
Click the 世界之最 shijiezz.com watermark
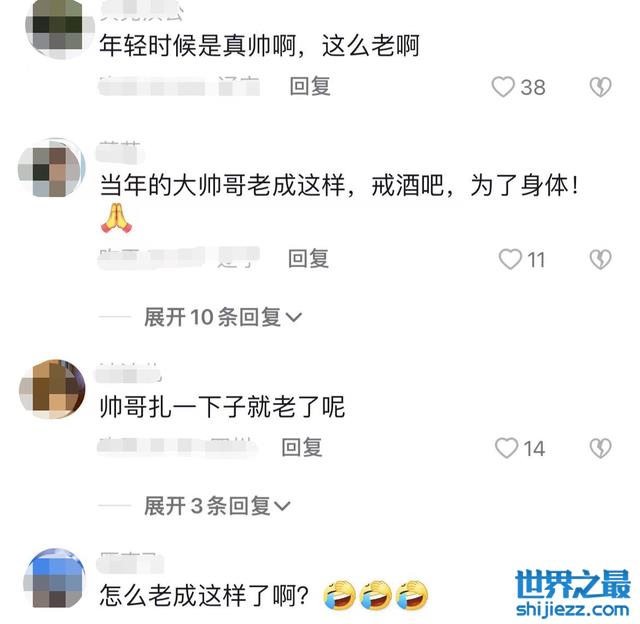click(572, 593)
